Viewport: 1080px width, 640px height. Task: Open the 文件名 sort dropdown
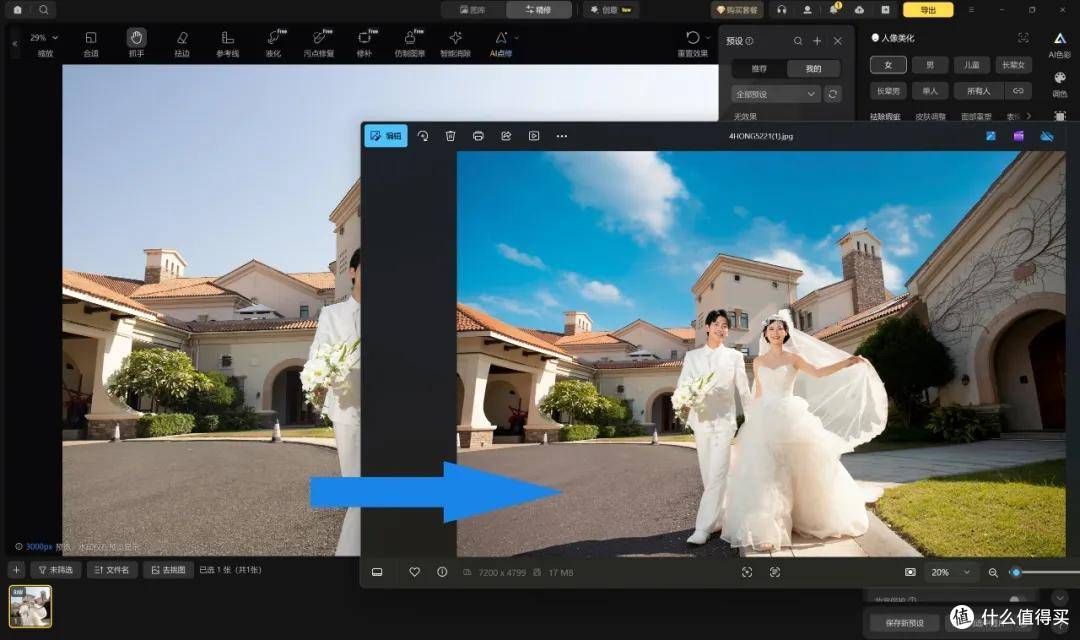(x=112, y=570)
